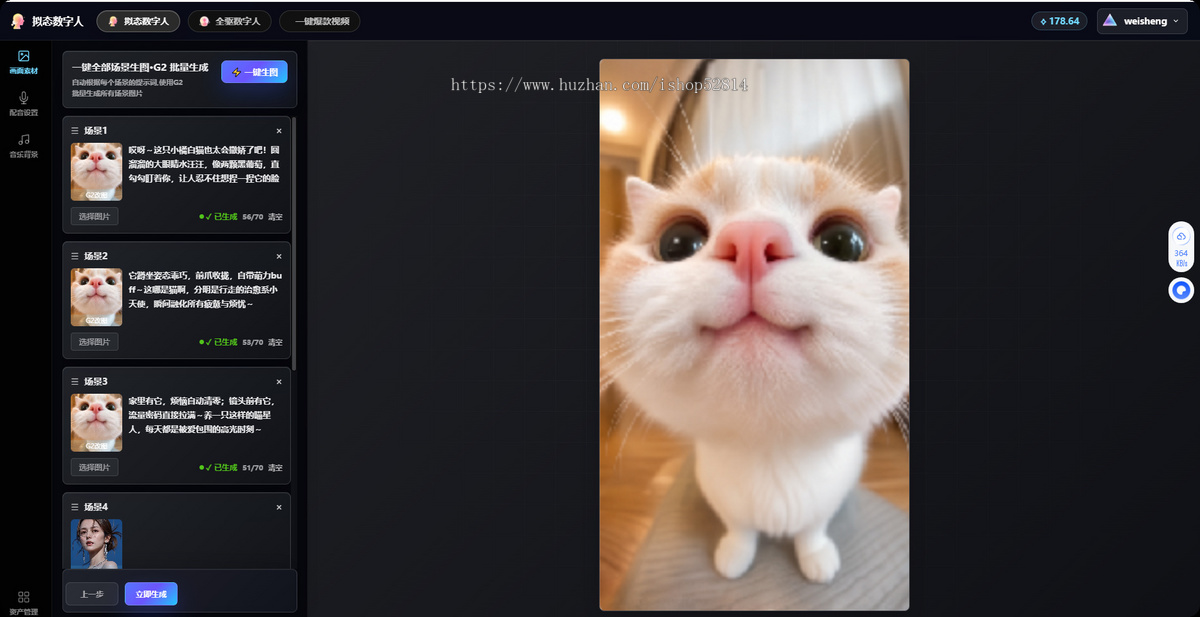The image size is (1200, 617).
Task: Click the blue round chat assistant icon
Action: [1181, 290]
